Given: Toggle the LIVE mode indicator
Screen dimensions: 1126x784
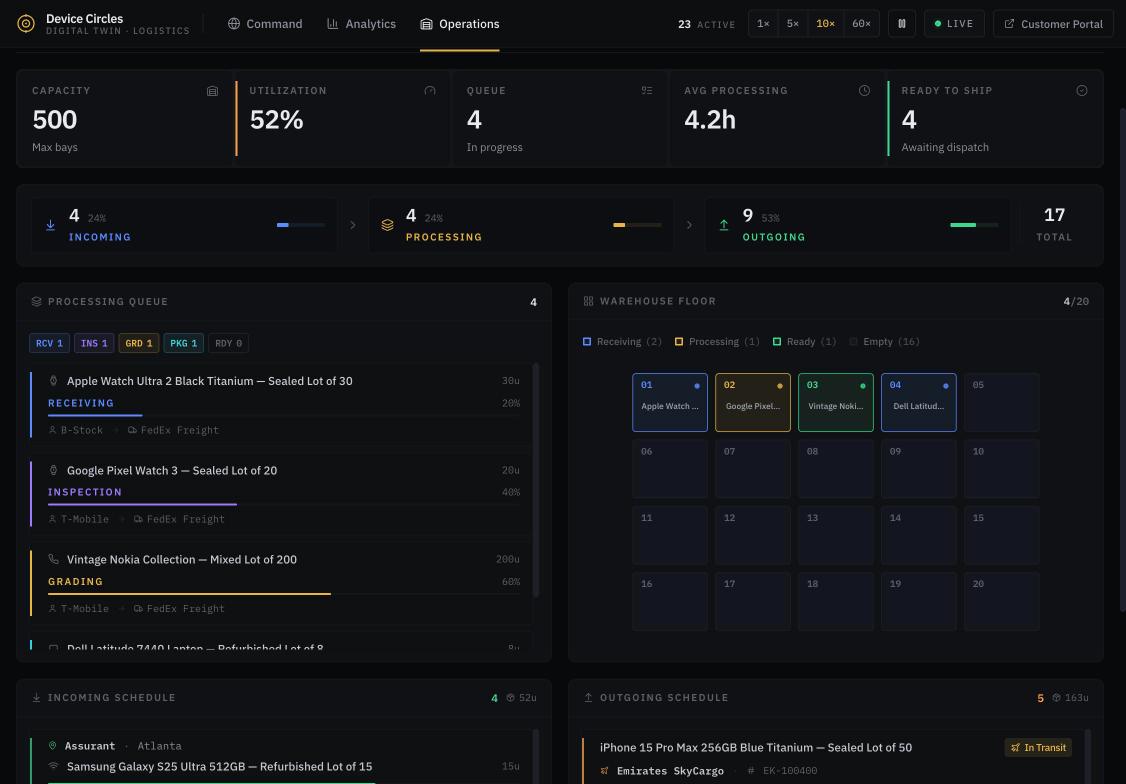Looking at the screenshot, I should pyautogui.click(x=954, y=24).
